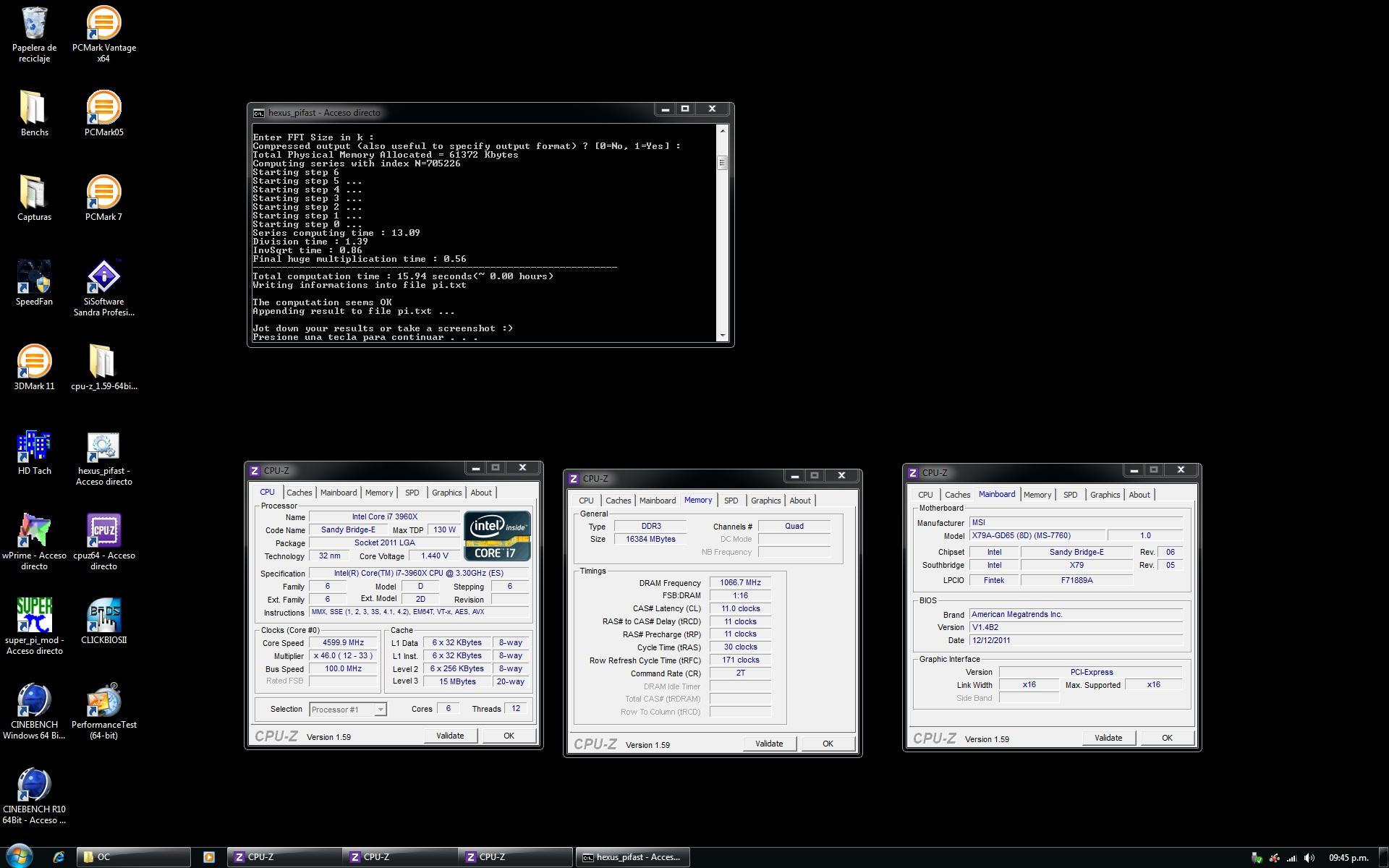Click BIOS Version value V1.4B2
This screenshot has height=868, width=1389.
(1075, 628)
